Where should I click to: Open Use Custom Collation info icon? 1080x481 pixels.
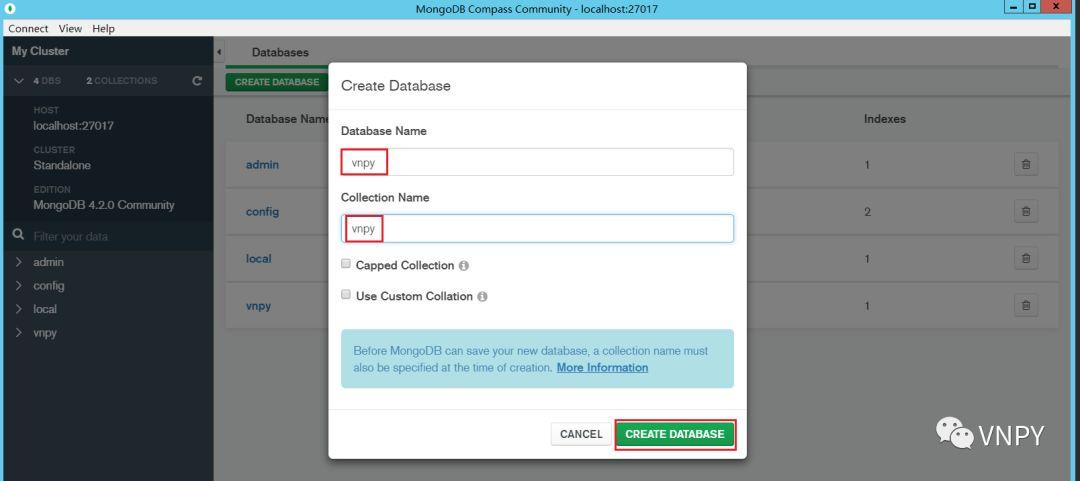(x=482, y=297)
